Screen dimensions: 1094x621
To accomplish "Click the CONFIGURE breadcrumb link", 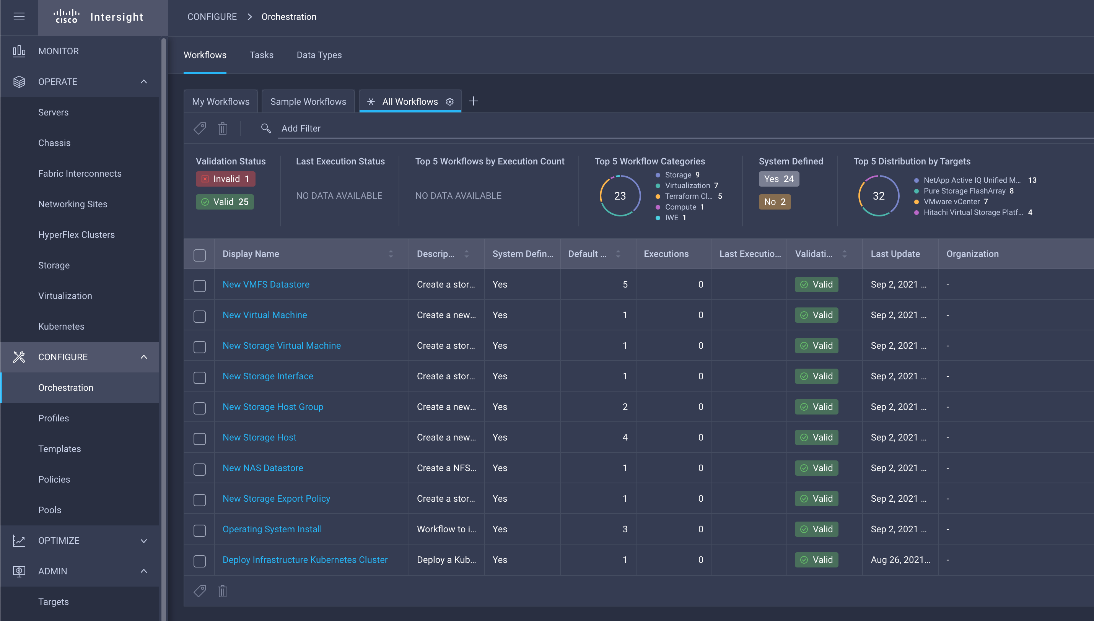I will click(212, 17).
